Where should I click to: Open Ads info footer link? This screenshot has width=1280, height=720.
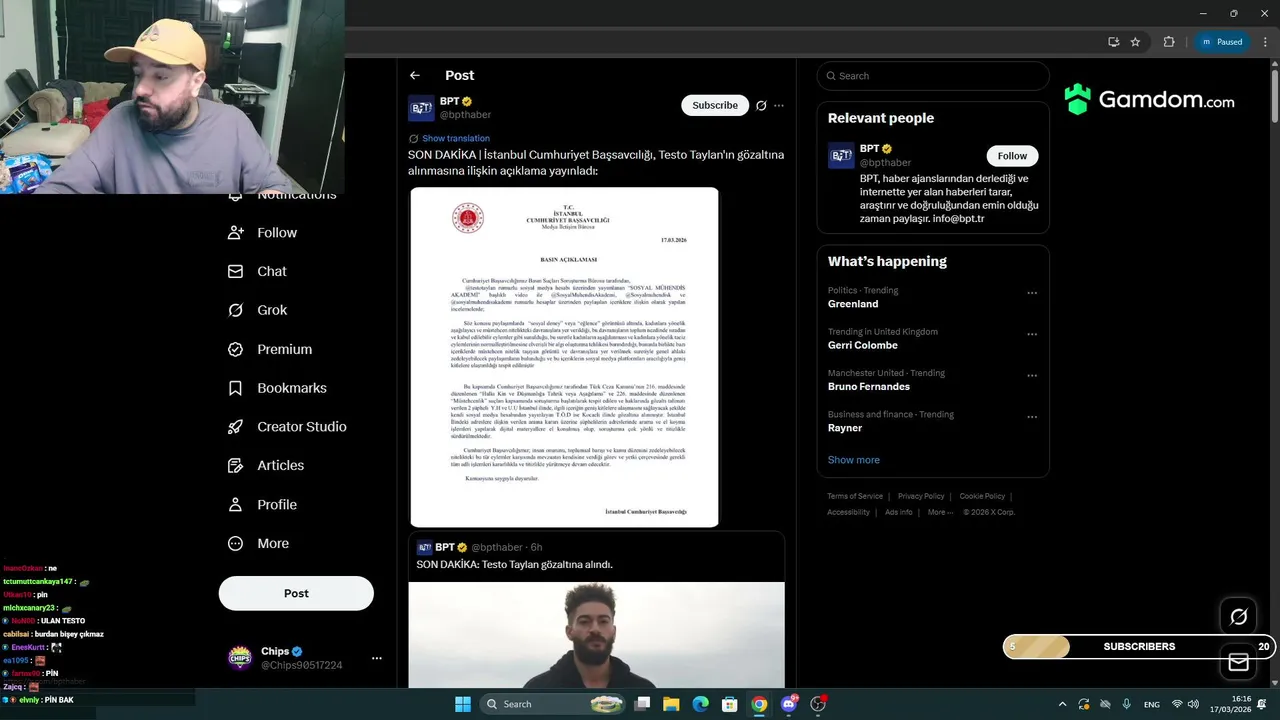[899, 512]
